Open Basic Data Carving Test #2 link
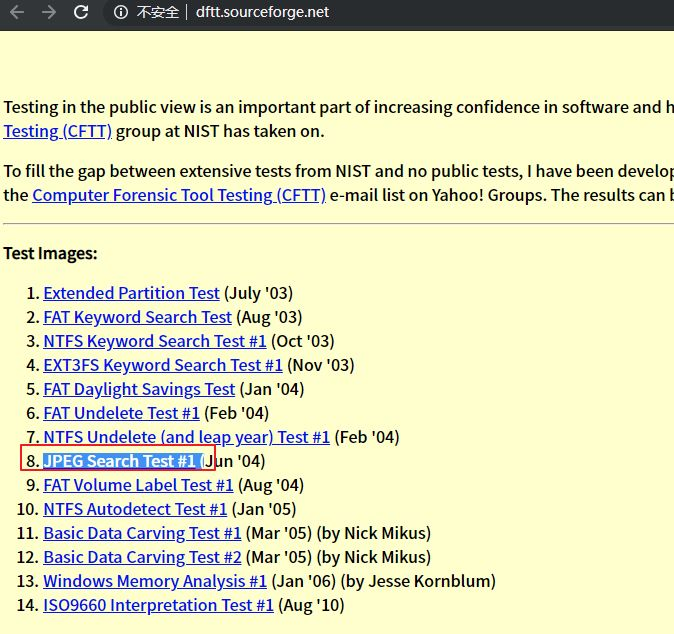The image size is (674, 634). click(142, 557)
